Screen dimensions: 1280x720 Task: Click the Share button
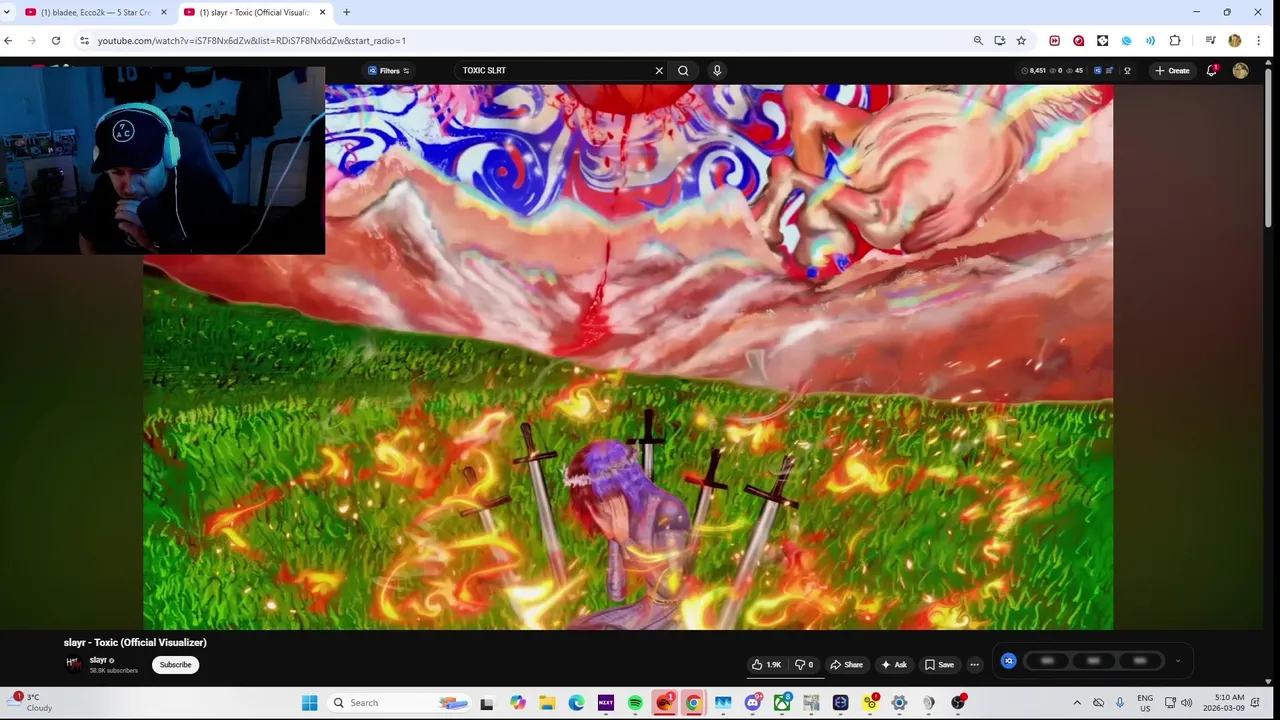(x=846, y=665)
